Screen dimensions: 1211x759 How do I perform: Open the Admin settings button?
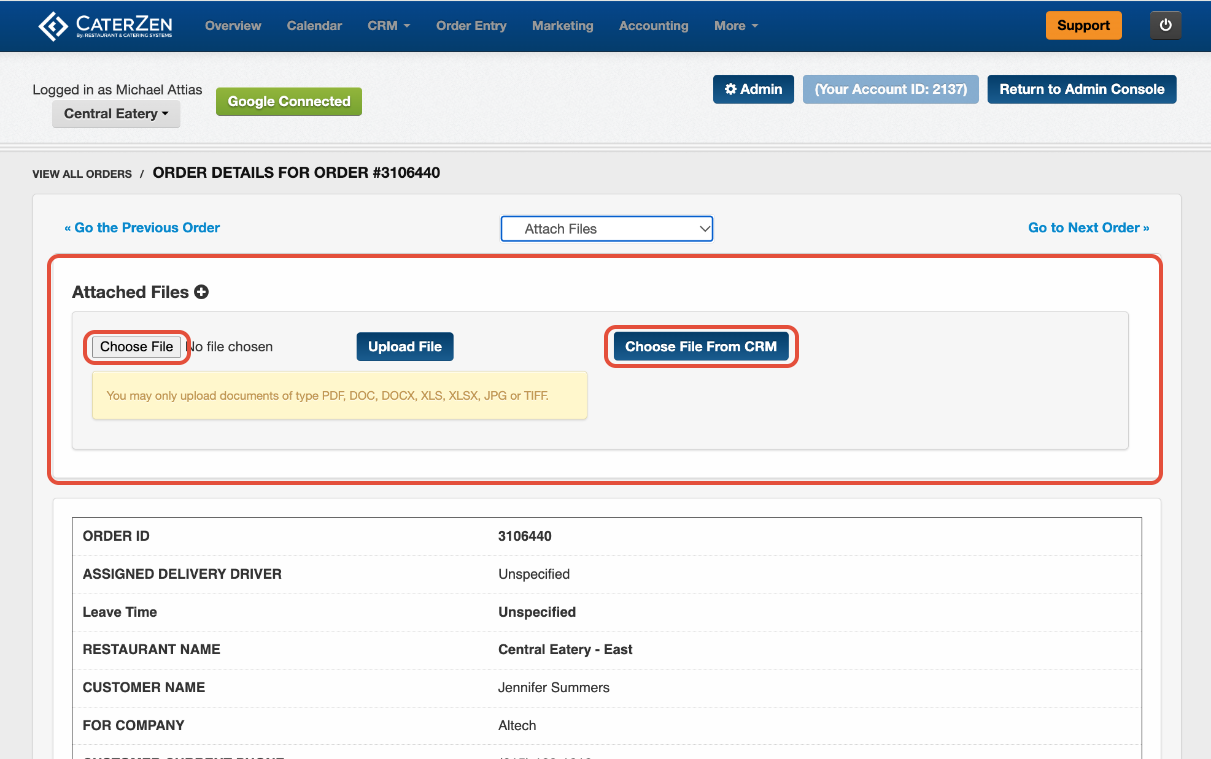[x=754, y=89]
